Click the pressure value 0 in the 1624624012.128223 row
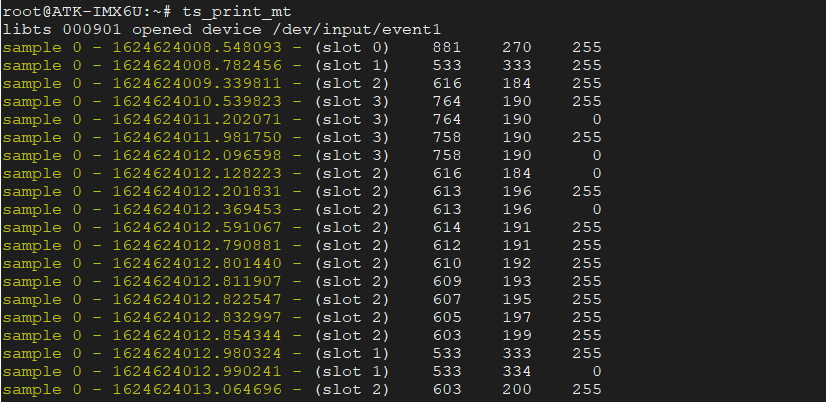 pos(596,172)
